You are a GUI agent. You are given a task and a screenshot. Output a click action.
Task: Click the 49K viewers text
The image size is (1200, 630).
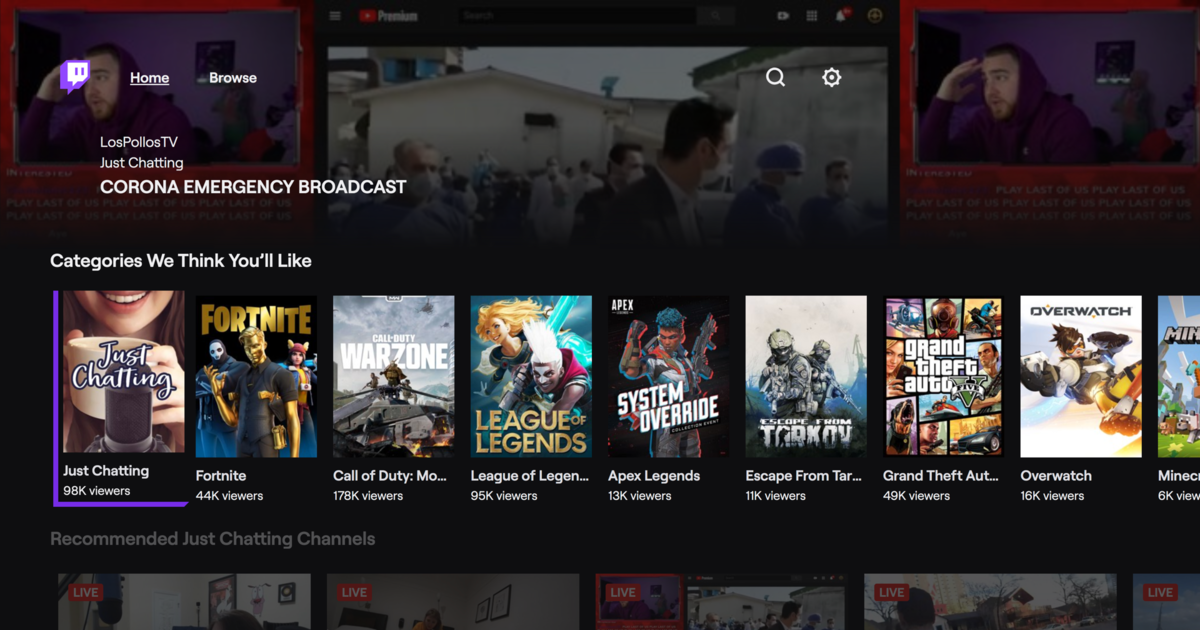916,496
